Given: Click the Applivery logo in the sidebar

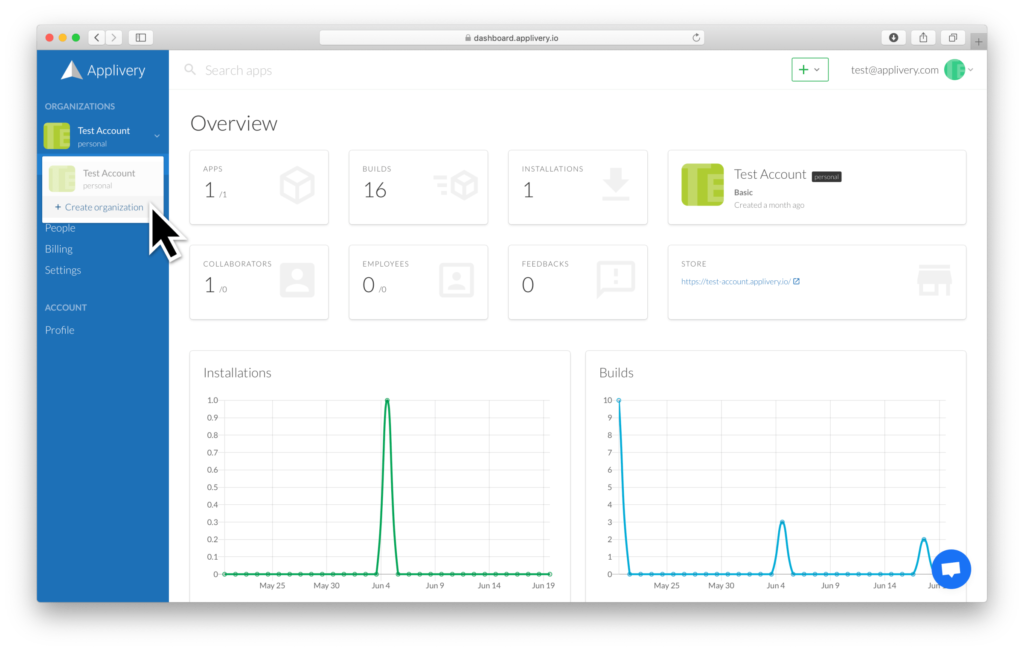Looking at the screenshot, I should pos(103,70).
